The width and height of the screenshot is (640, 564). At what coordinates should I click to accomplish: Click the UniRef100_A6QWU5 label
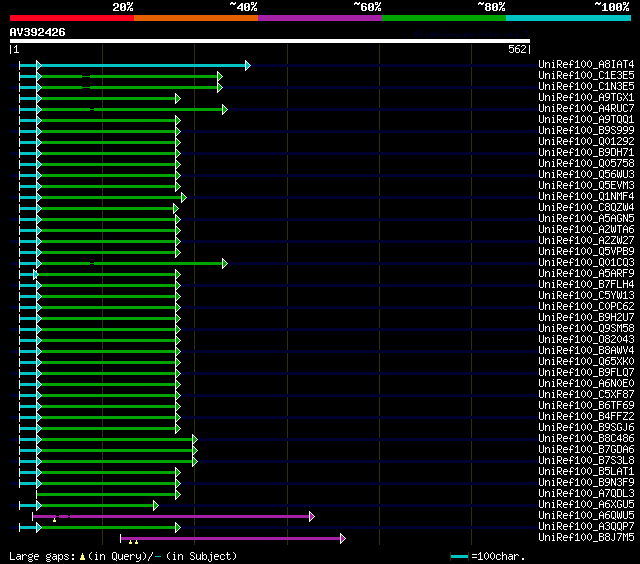click(586, 516)
